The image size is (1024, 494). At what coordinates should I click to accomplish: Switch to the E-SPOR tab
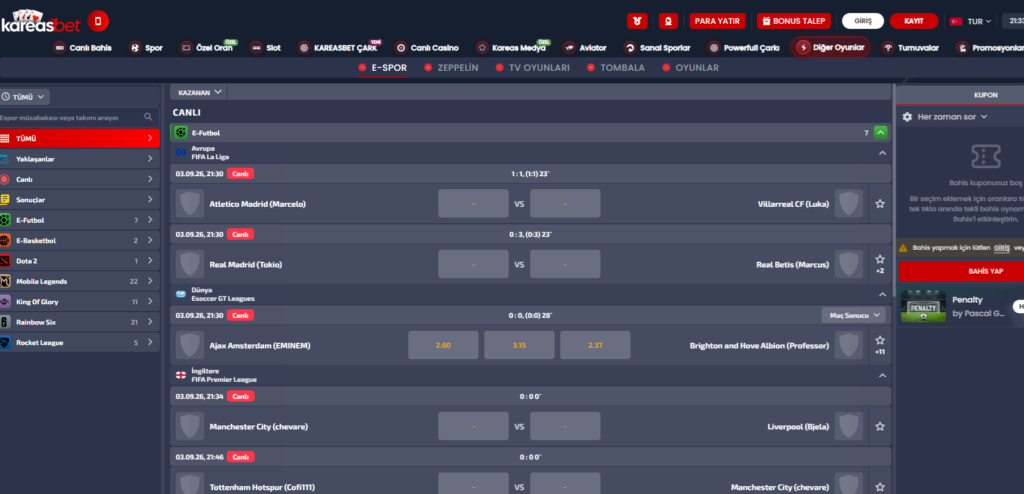coord(383,68)
